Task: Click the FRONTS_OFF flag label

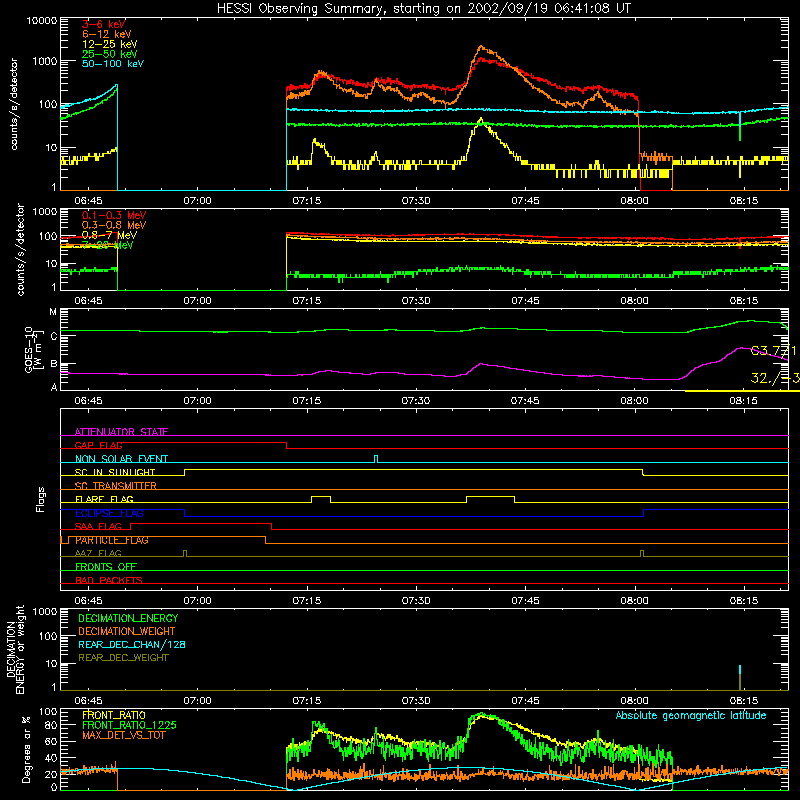Action: (x=106, y=566)
